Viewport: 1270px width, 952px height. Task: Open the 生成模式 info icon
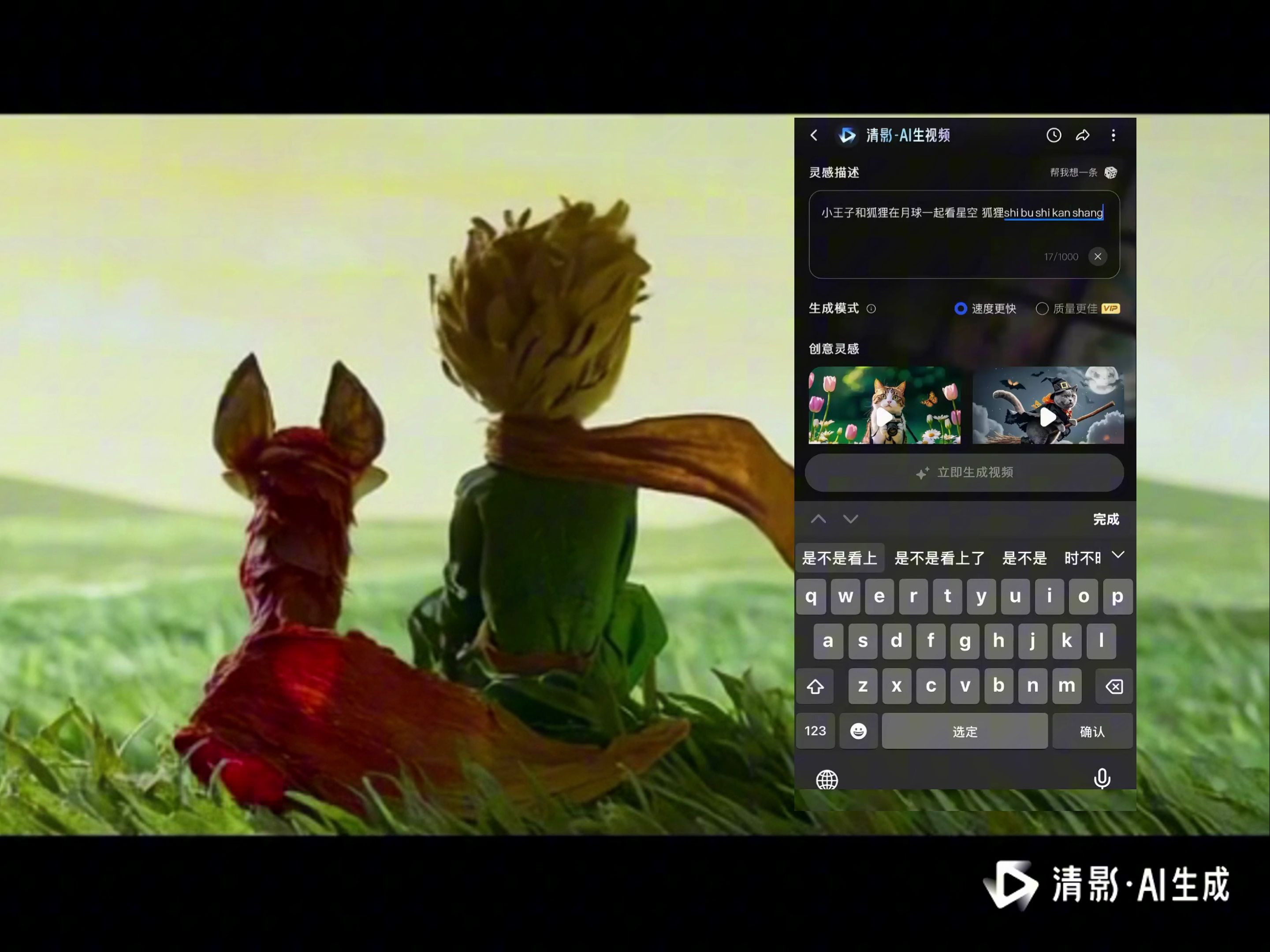point(871,309)
